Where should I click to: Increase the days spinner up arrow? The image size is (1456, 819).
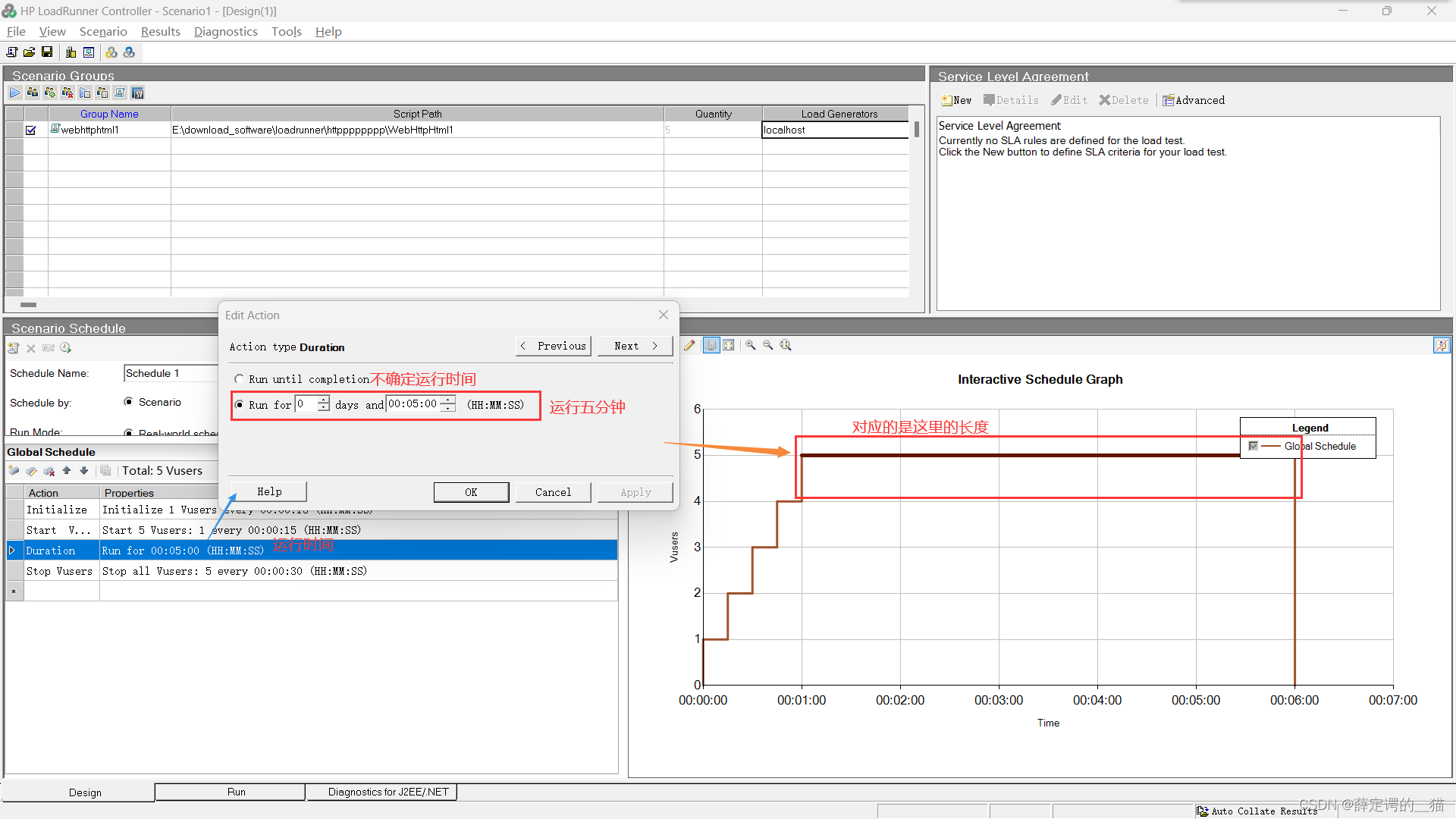(x=324, y=400)
